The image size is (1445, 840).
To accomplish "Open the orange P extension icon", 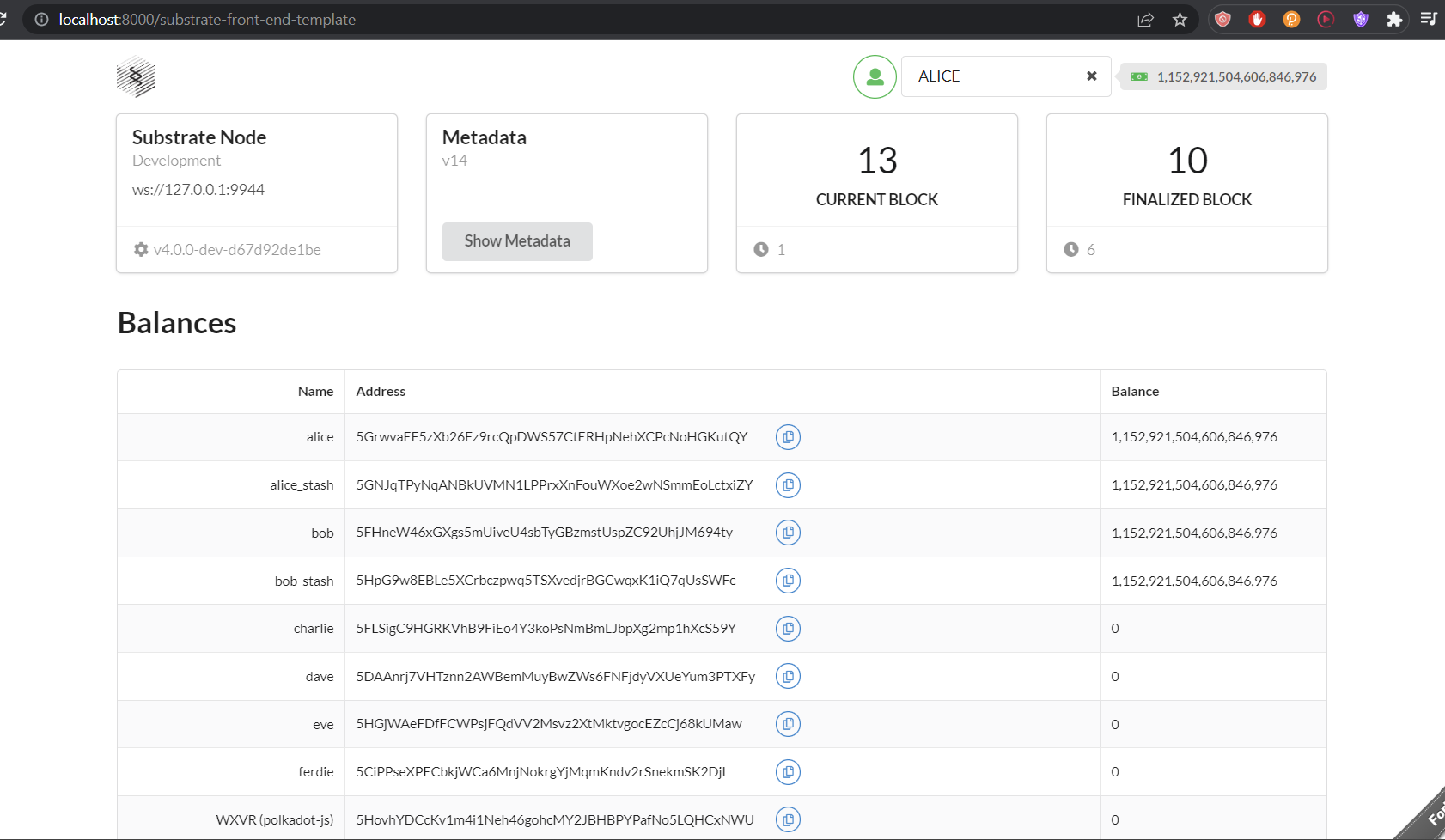I will pos(1291,19).
